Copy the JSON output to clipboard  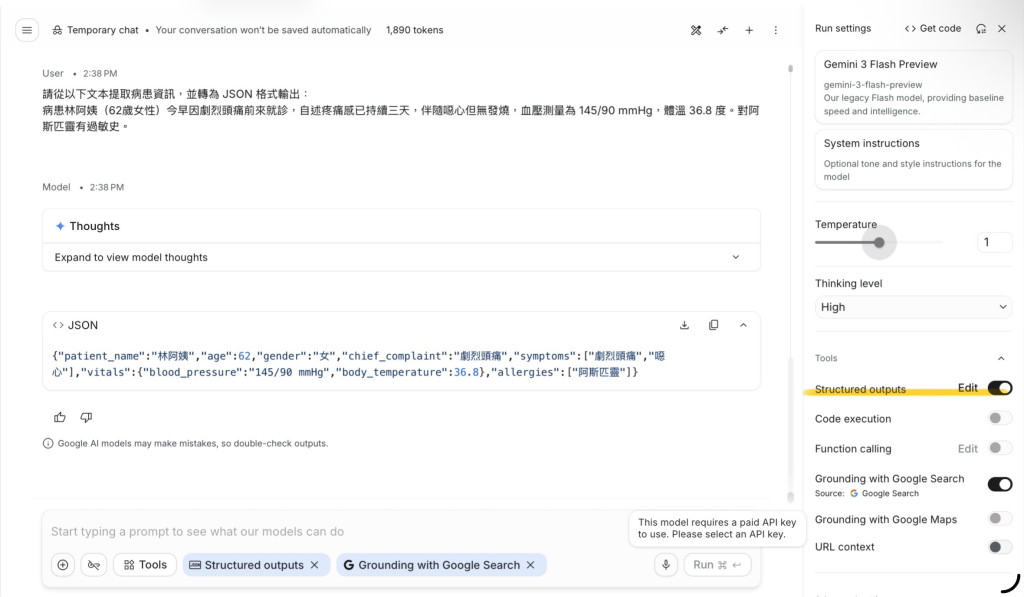(714, 325)
